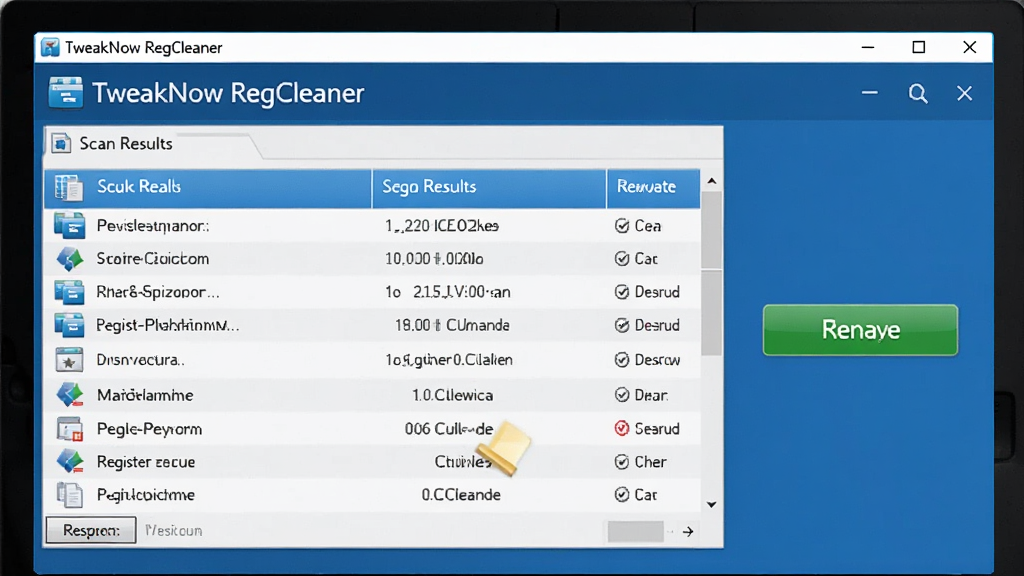Screen dimensions: 1024x576
Task: Click the 18.00 CUmande value cell
Action: [452, 325]
